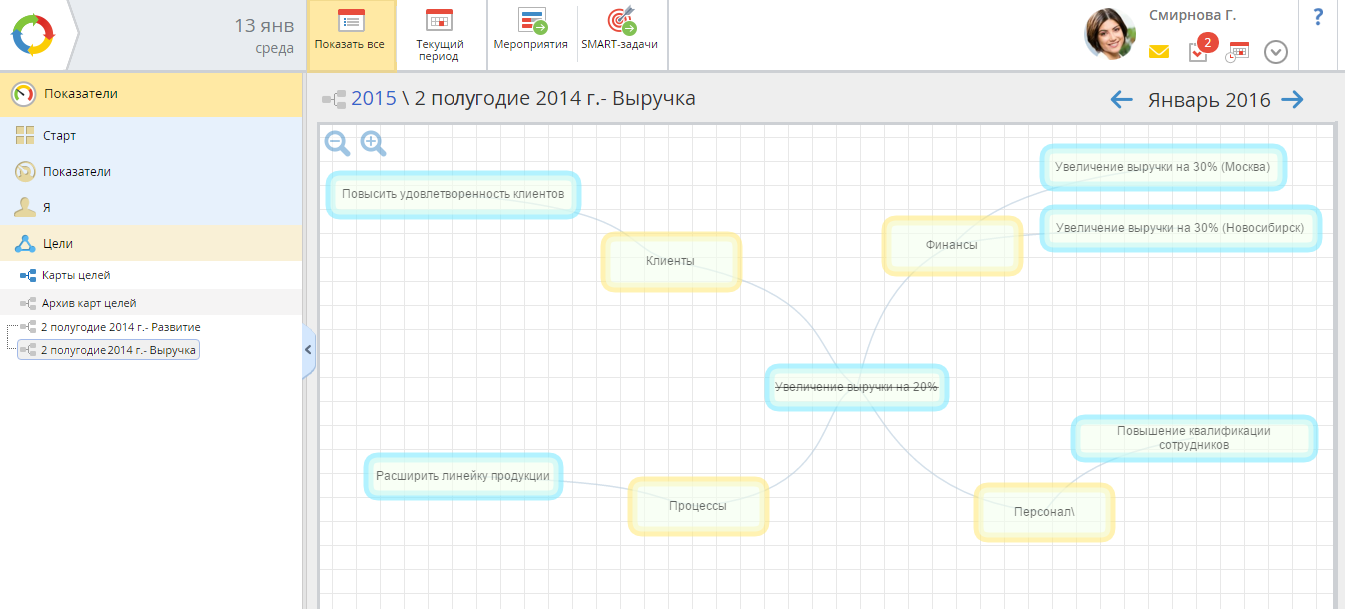Screen dimensions: 1345x609
Task: Expand the user menu chevron
Action: [1275, 52]
